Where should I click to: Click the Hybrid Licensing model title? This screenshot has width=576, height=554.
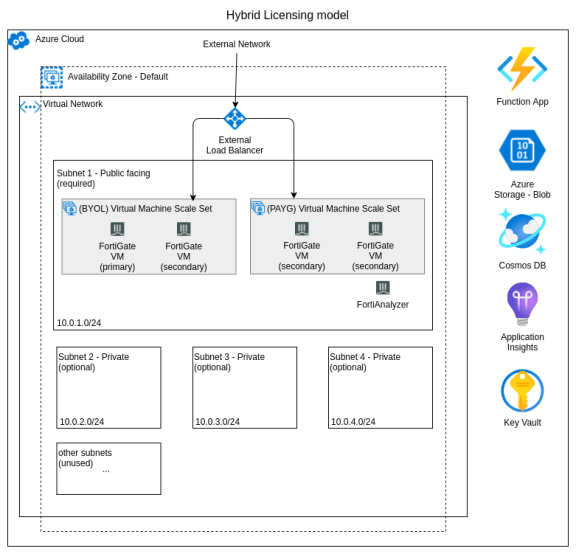click(287, 15)
